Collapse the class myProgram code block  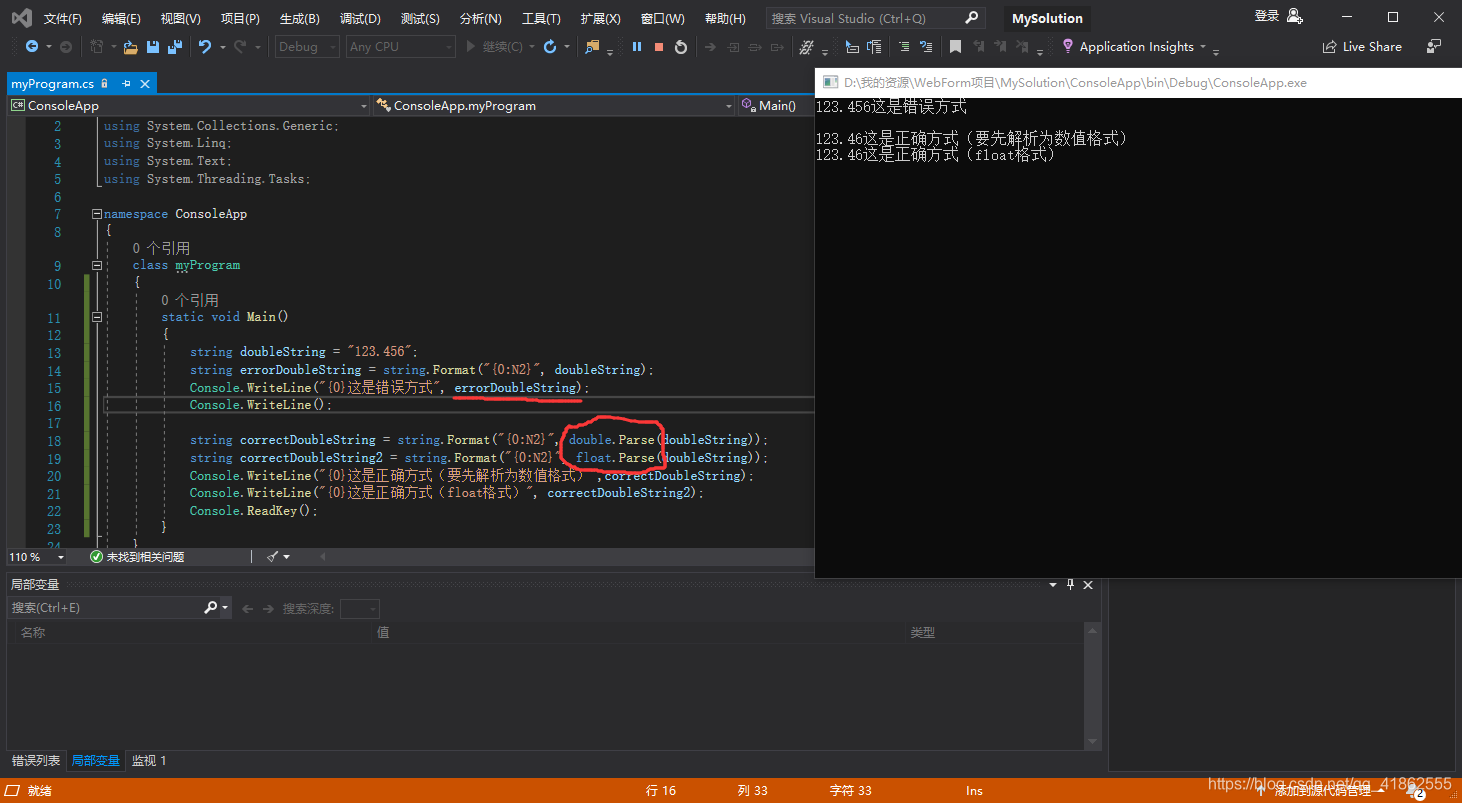pyautogui.click(x=97, y=265)
